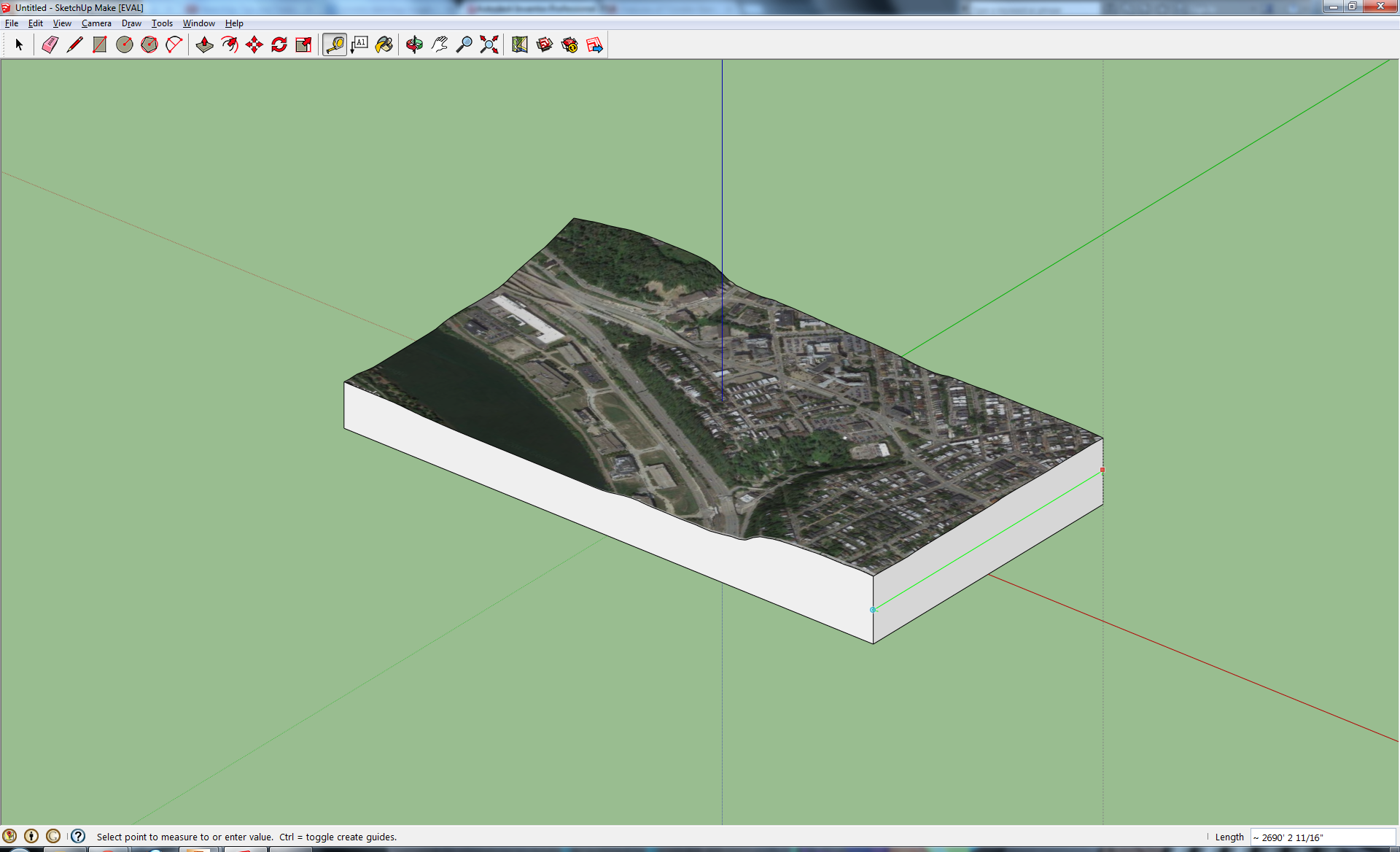Select the Rectangle tool
The width and height of the screenshot is (1400, 852).
click(x=99, y=44)
